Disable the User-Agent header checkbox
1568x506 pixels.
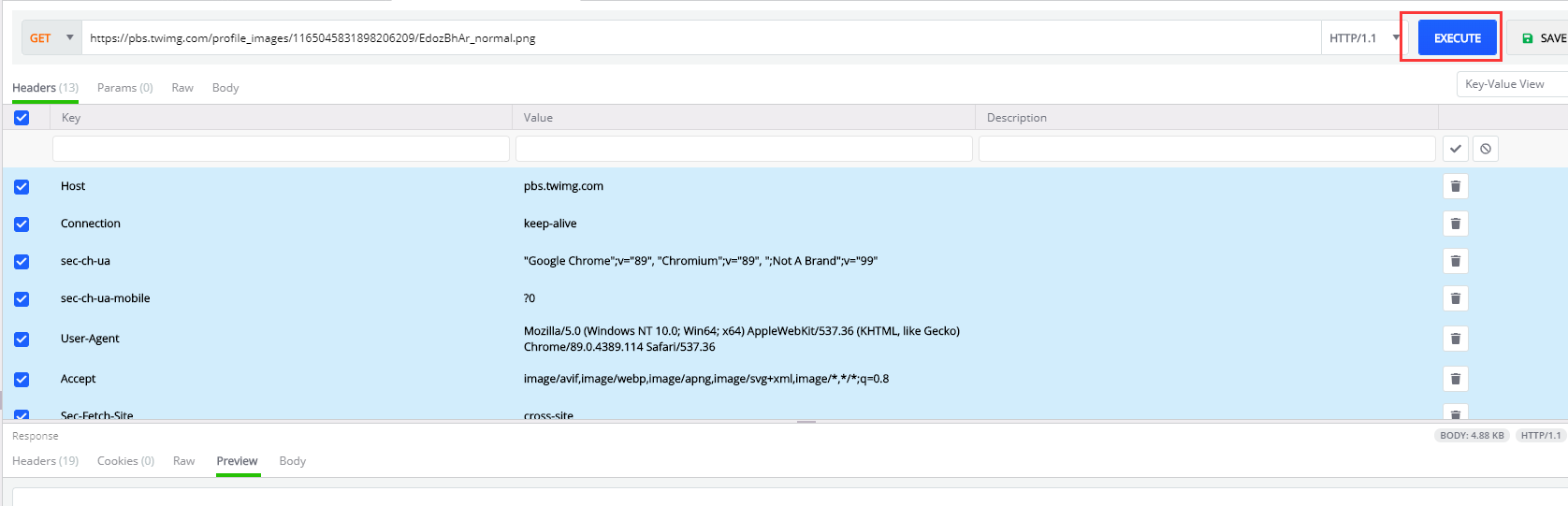tap(22, 340)
